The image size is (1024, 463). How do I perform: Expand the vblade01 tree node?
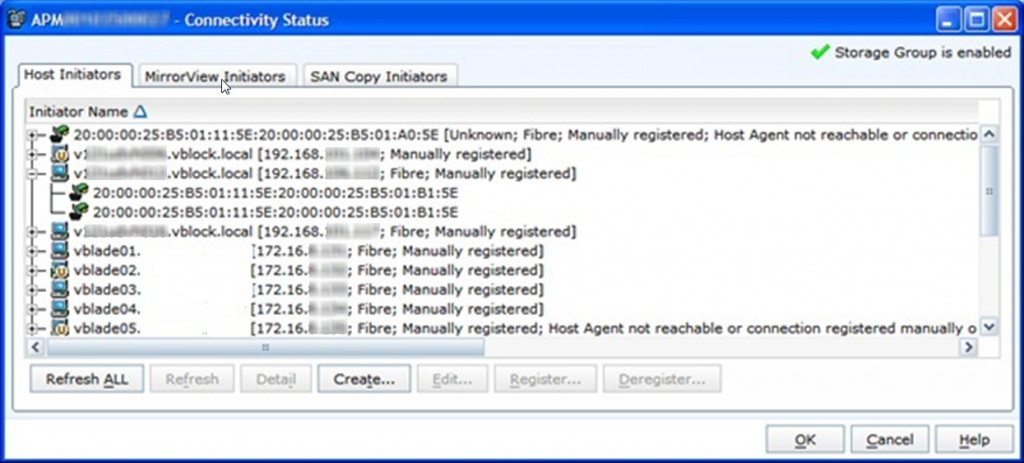pyautogui.click(x=32, y=251)
